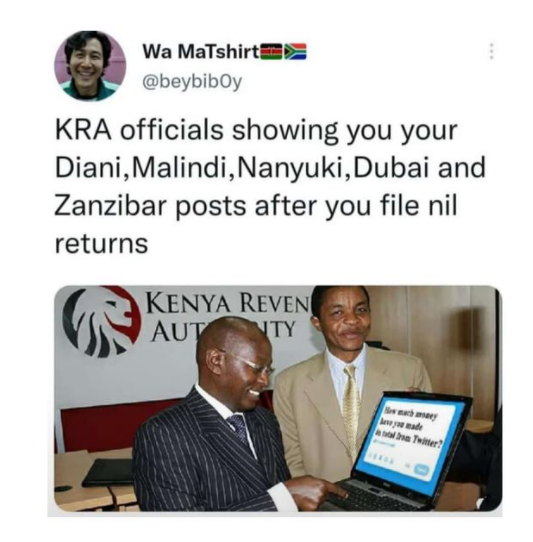Click the word 'Zanzibar' in the tweet
533x542 pixels.
111,205
